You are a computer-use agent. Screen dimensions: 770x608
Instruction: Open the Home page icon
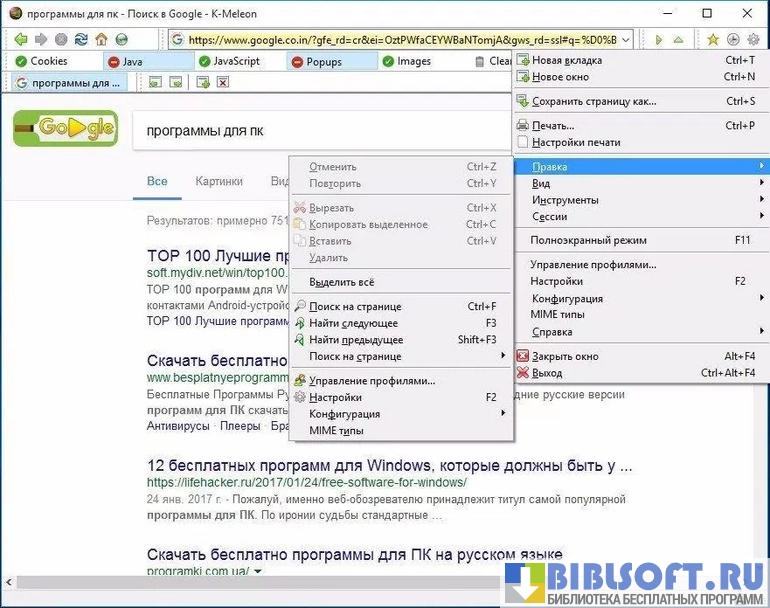pos(101,40)
